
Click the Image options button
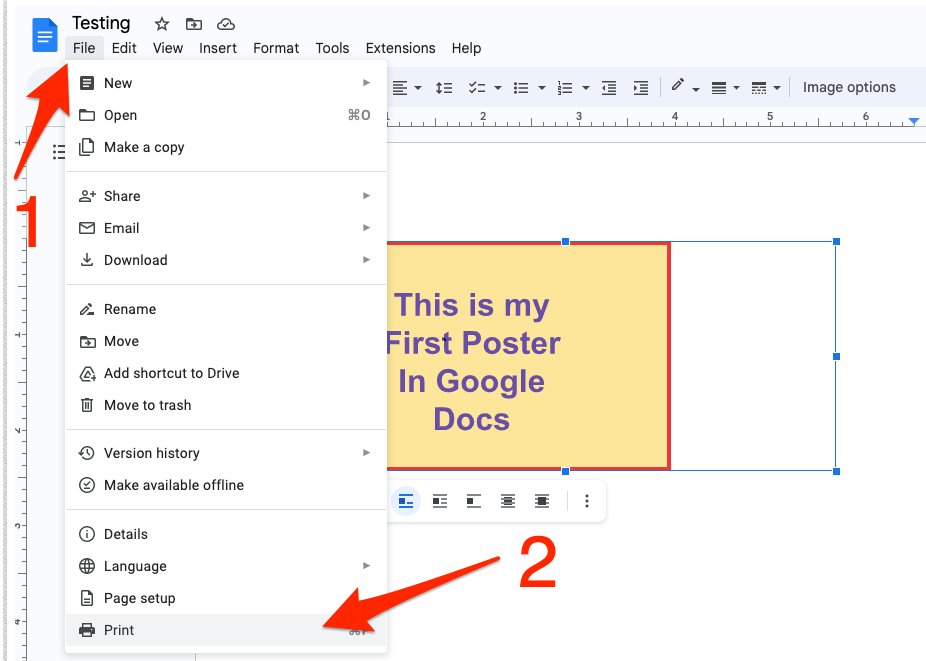[x=849, y=87]
